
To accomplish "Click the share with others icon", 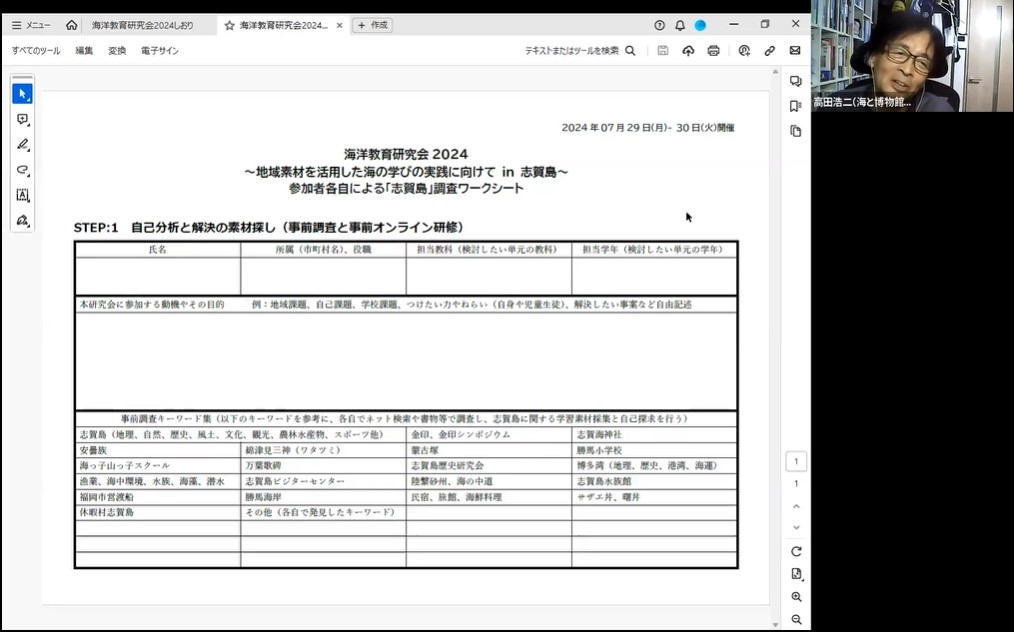I will click(744, 50).
